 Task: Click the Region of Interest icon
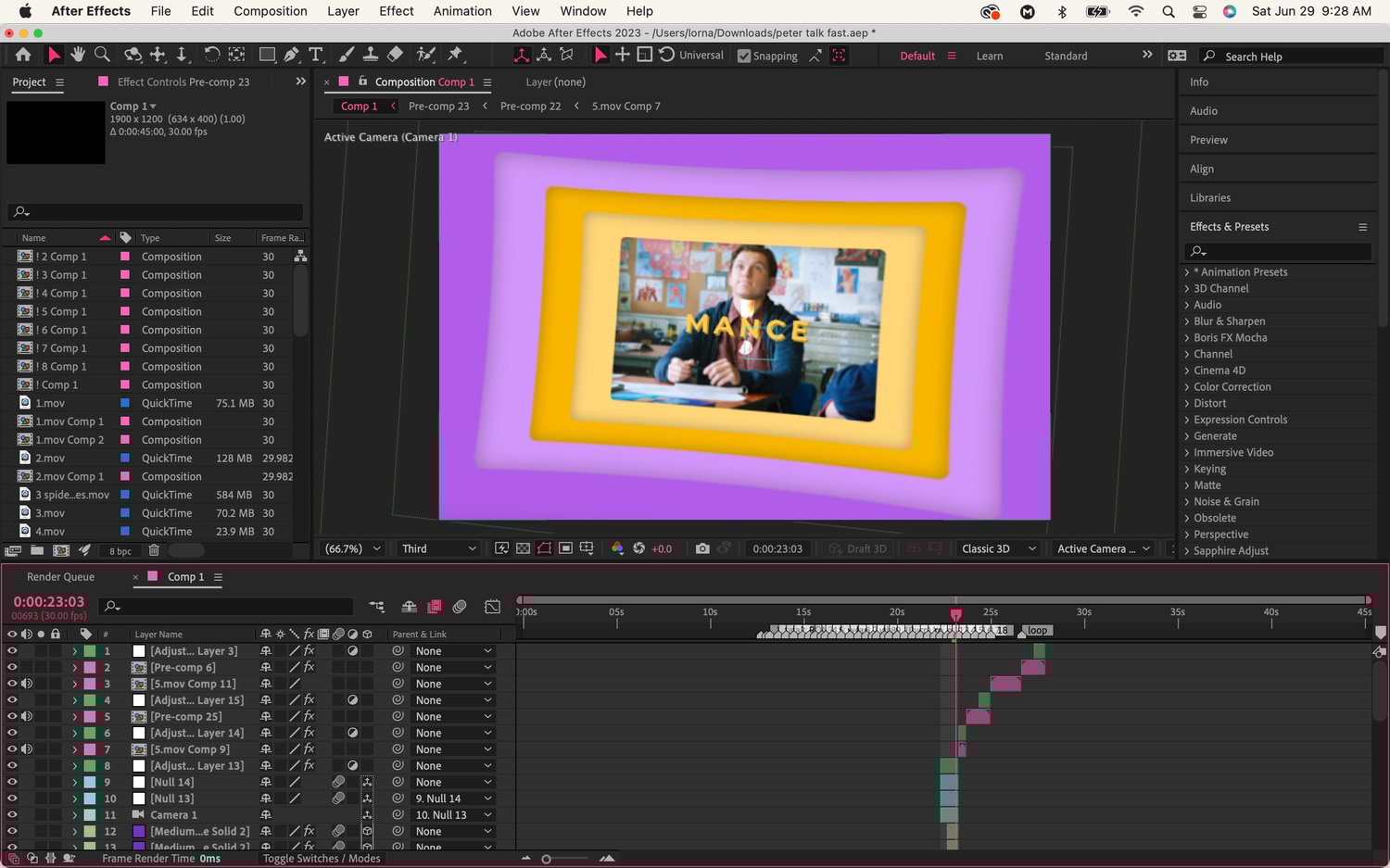coord(565,548)
